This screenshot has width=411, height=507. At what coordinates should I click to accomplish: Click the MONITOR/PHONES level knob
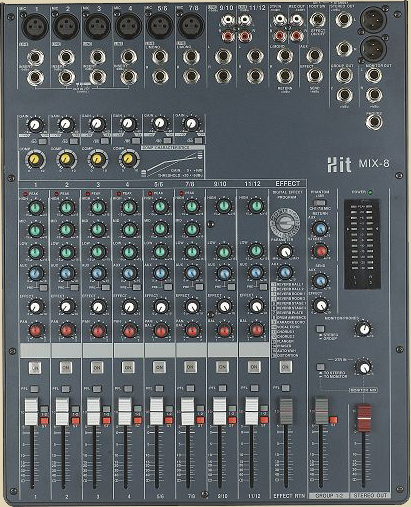(364, 329)
